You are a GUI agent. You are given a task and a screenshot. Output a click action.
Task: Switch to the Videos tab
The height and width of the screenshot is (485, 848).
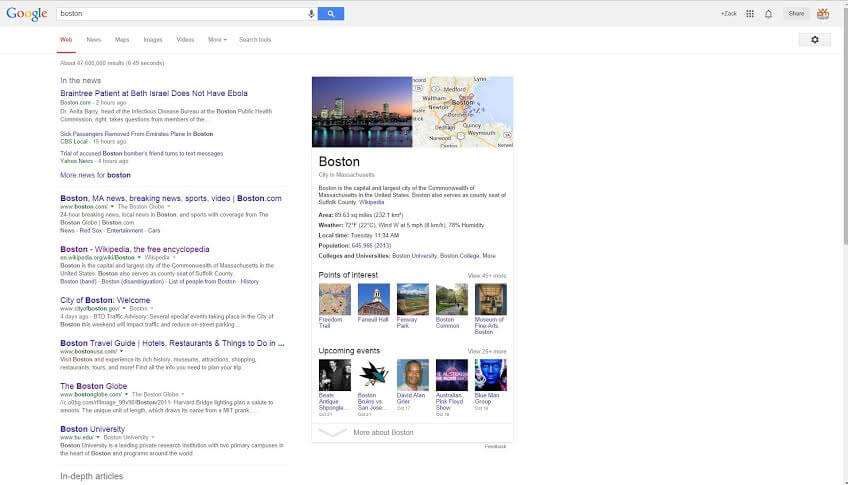[185, 39]
